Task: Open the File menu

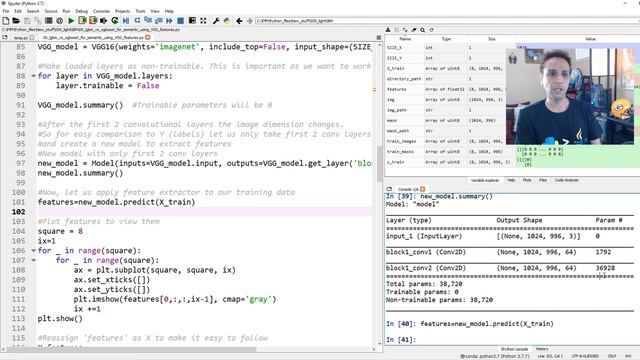Action: pos(6,11)
